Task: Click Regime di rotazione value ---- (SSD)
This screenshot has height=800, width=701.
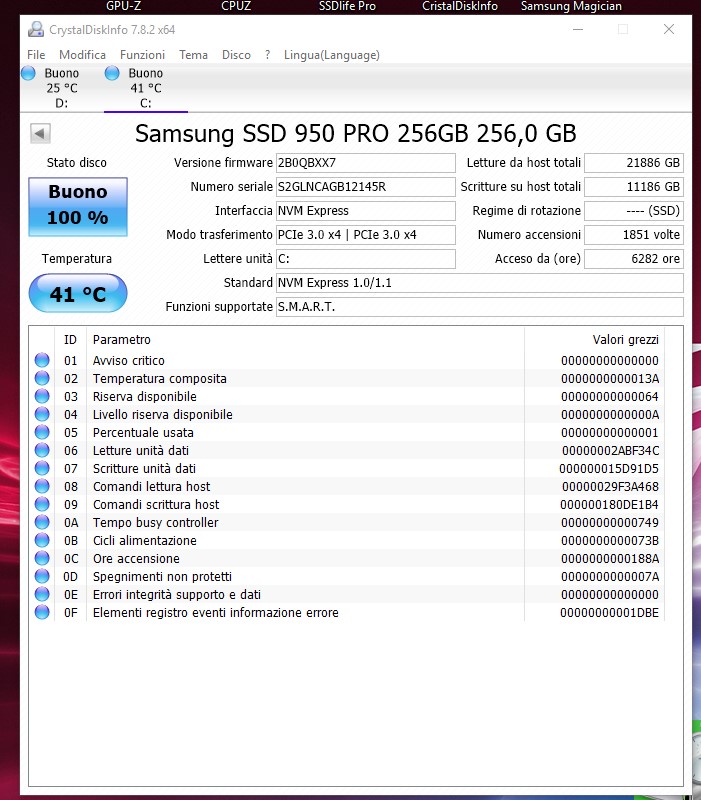Action: point(634,211)
